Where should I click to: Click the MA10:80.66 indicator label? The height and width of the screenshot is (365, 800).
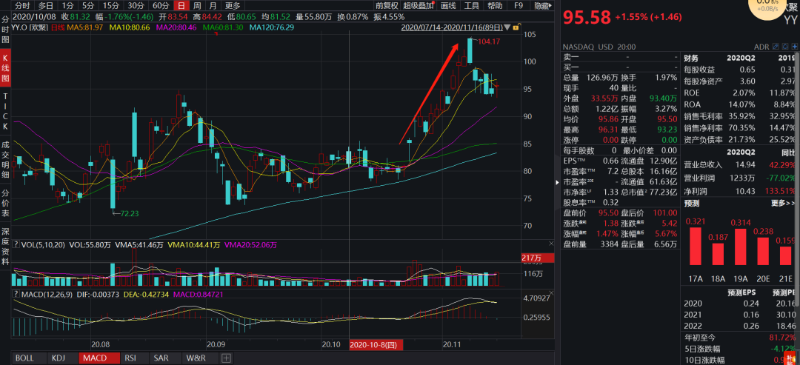pos(130,27)
